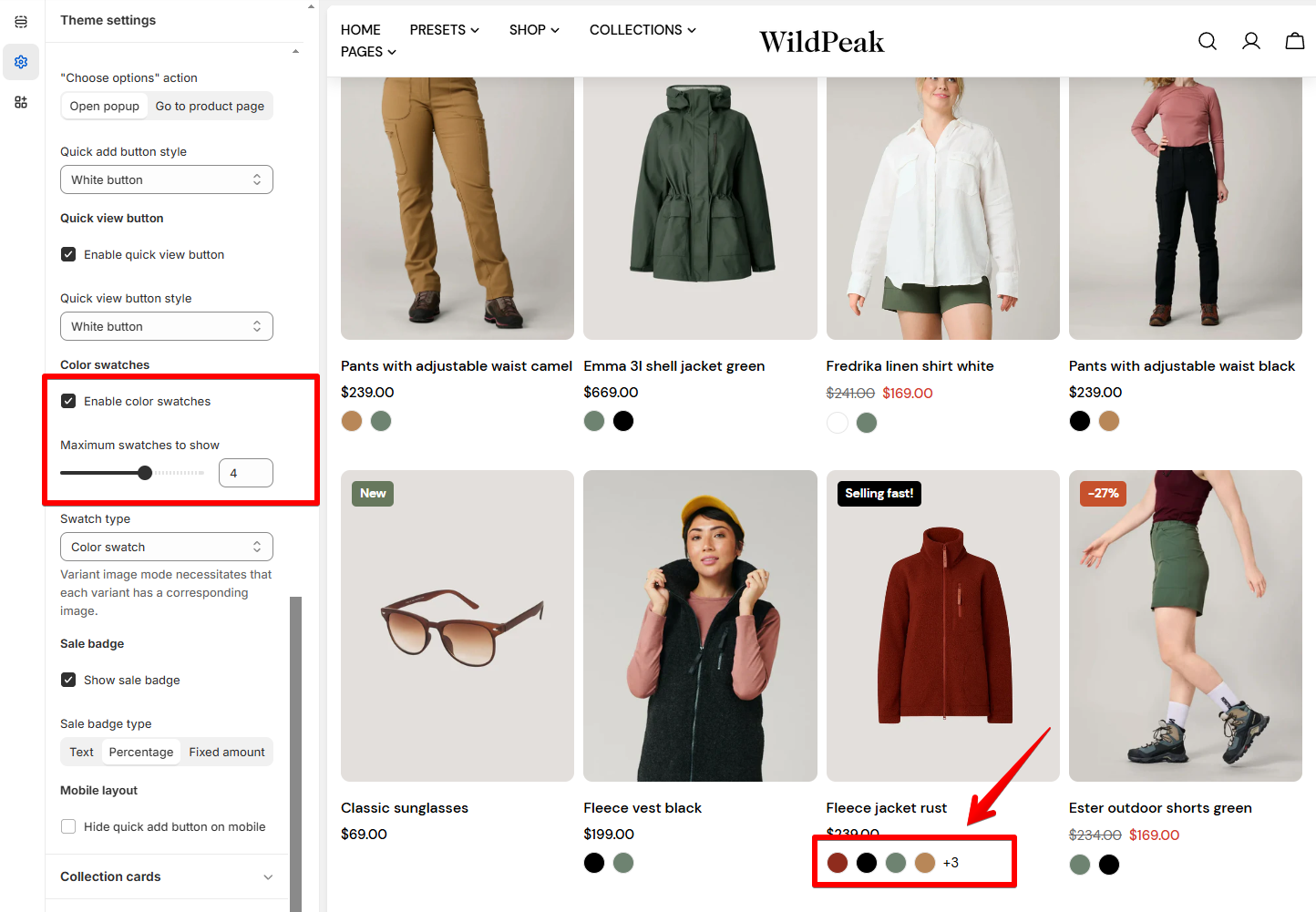Open the Quick add button style dropdown

[167, 179]
